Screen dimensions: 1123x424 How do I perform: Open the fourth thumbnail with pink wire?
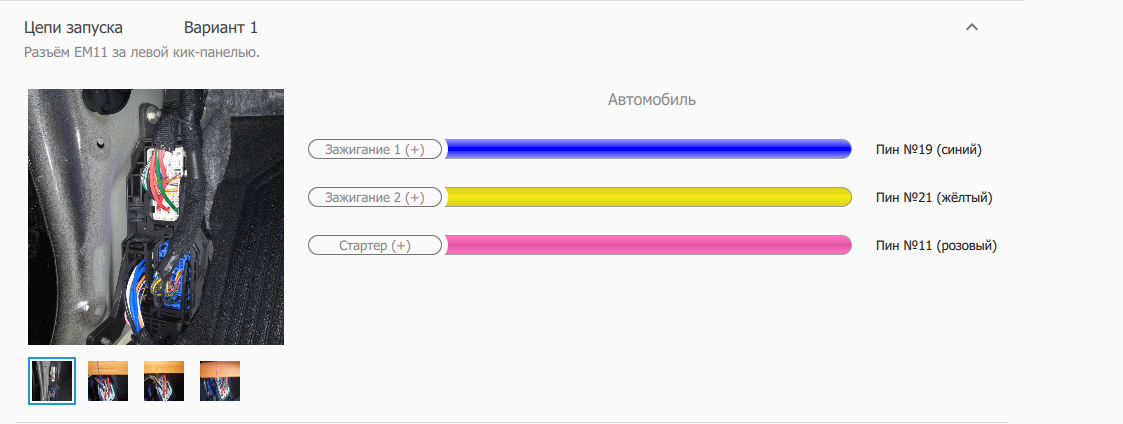(220, 381)
